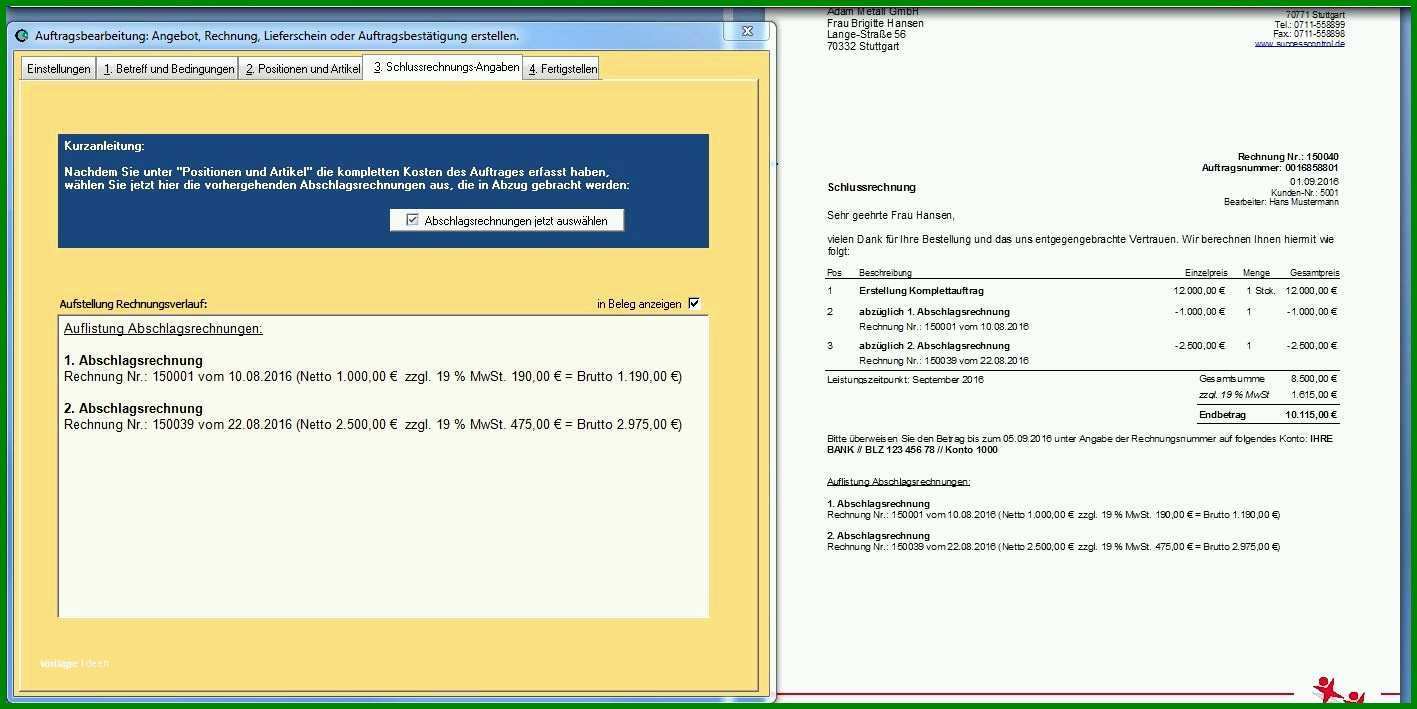
Task: Open Positionen und Artikel tab
Action: 302,69
